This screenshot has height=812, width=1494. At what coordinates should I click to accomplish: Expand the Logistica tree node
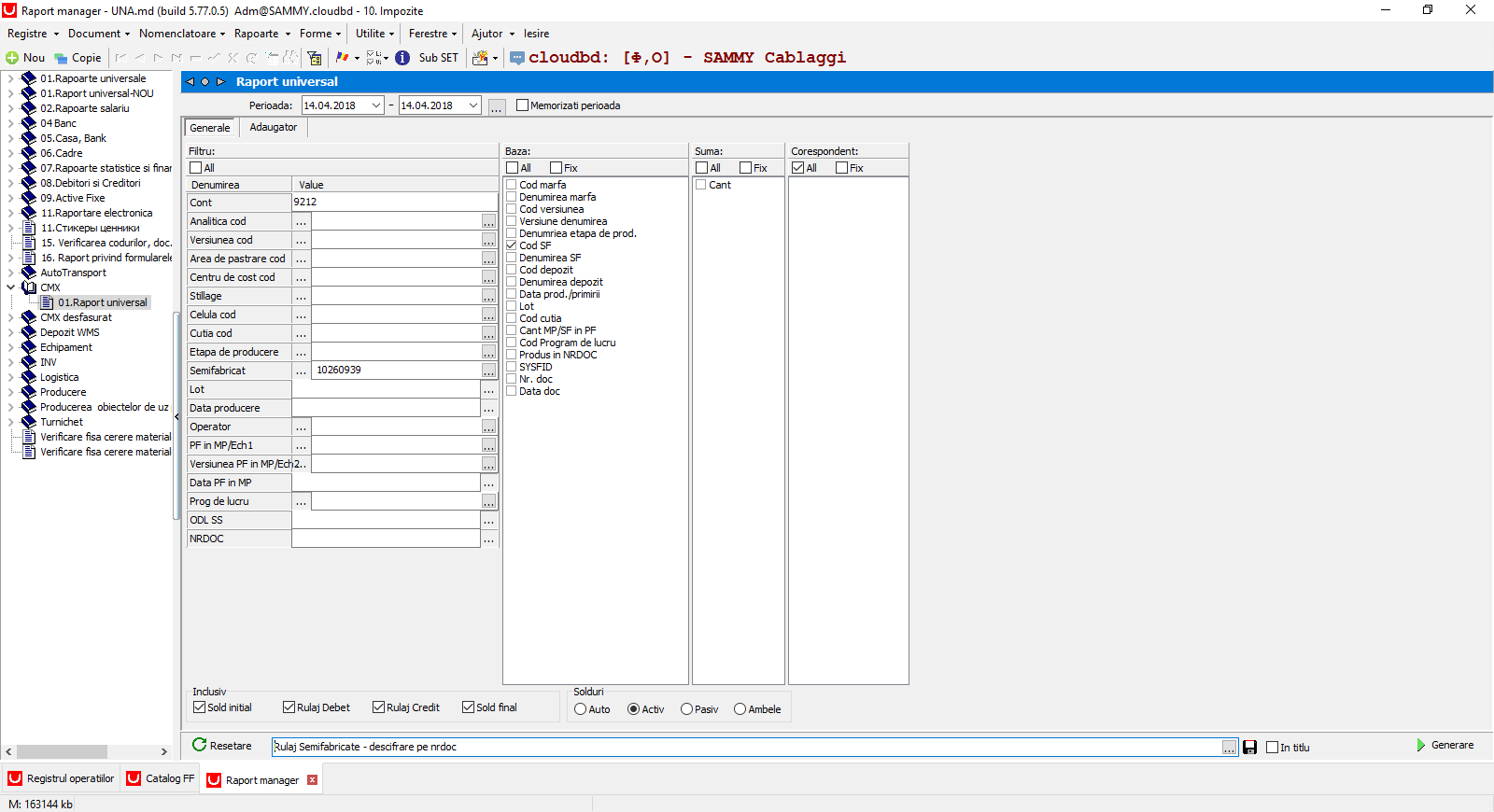(x=10, y=377)
